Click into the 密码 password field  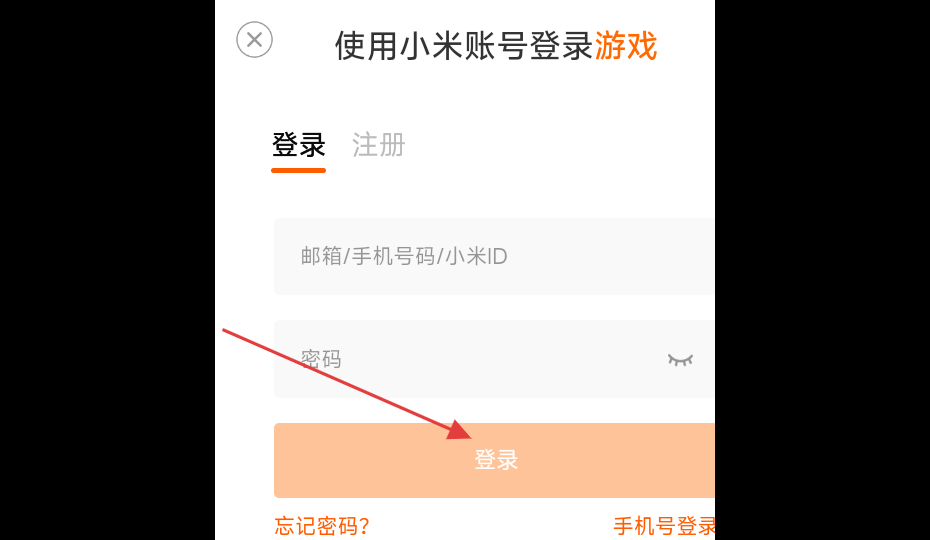(x=494, y=359)
